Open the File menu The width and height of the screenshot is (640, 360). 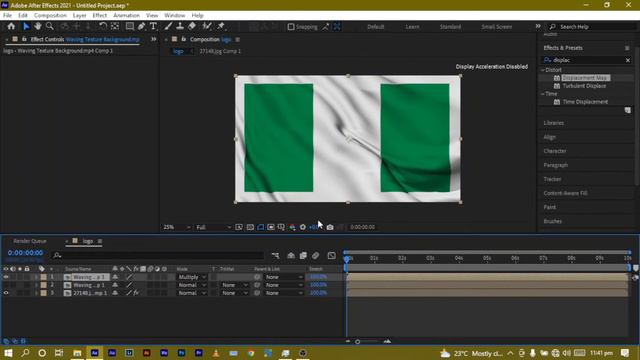pos(7,15)
